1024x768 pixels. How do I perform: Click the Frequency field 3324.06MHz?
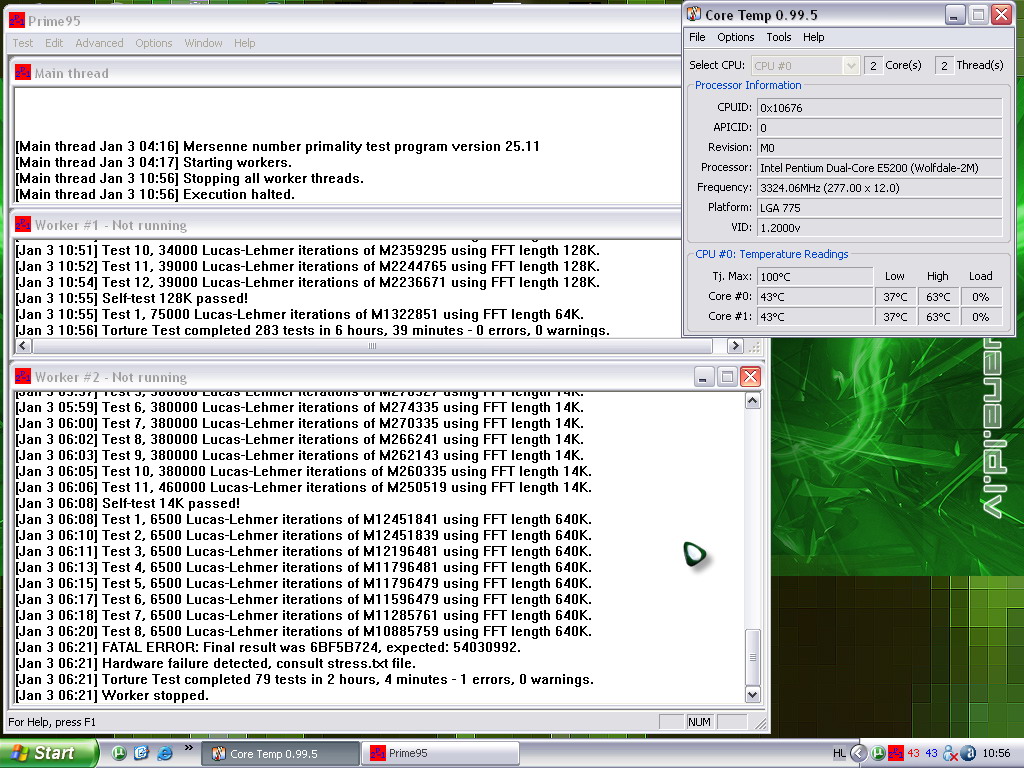click(x=879, y=188)
